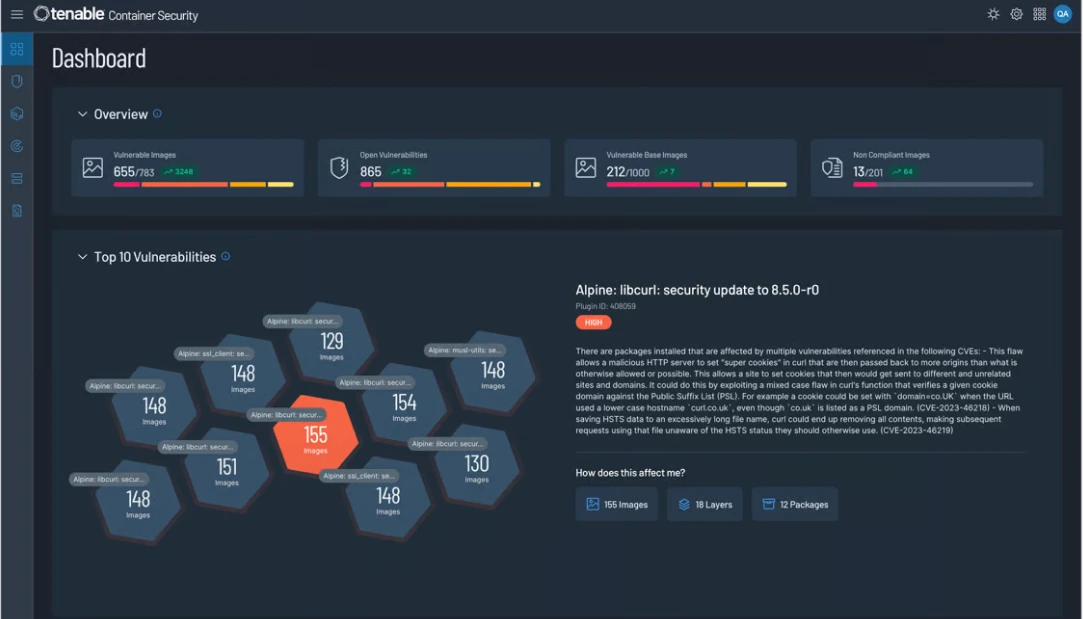
Task: Open the QA user avatar menu
Action: point(1062,14)
